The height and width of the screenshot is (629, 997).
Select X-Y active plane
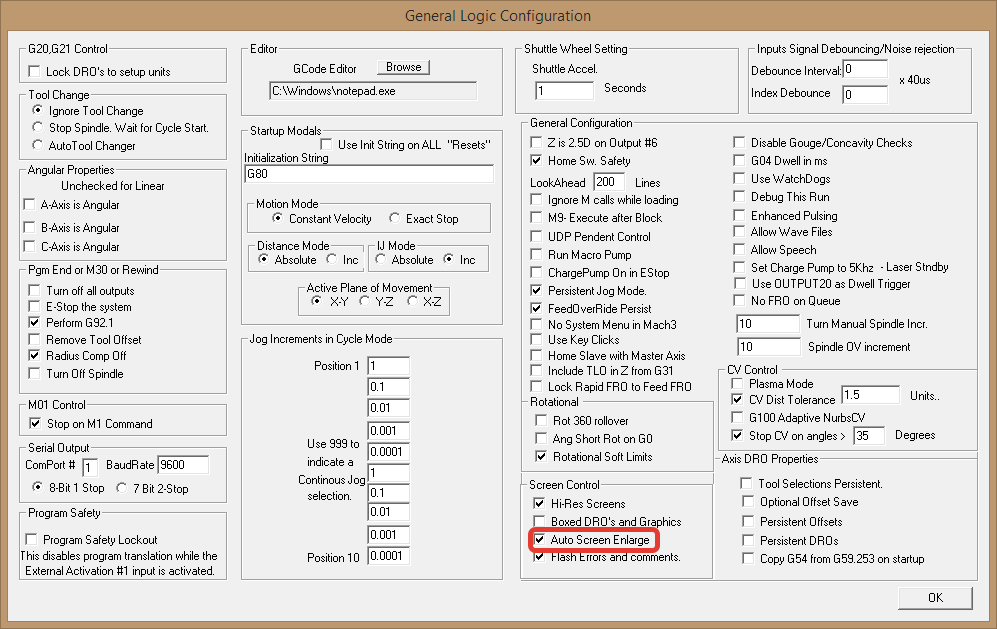[x=316, y=301]
